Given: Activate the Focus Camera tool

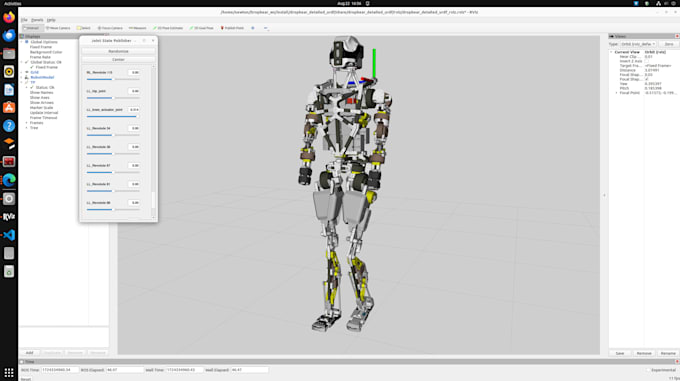Looking at the screenshot, I should tap(110, 28).
